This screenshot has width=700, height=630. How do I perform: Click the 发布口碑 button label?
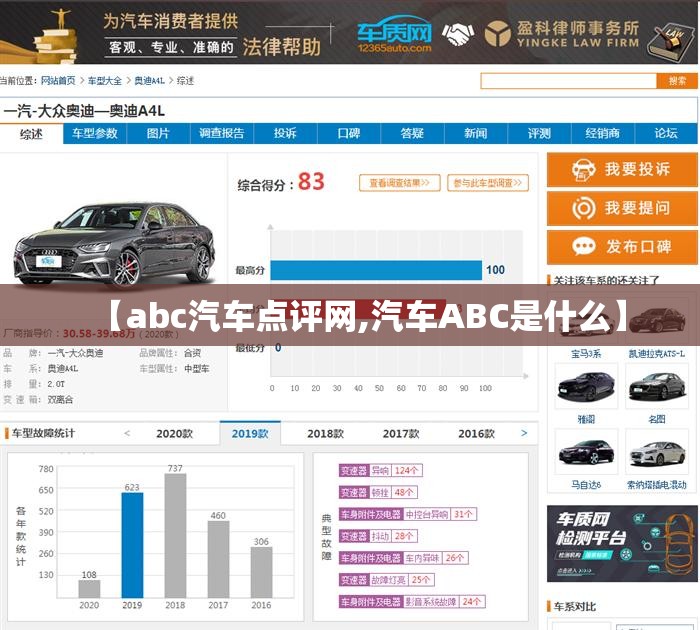(x=638, y=246)
